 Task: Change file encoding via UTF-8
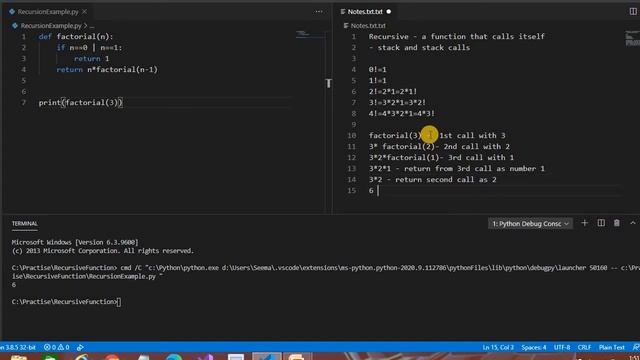[x=562, y=347]
